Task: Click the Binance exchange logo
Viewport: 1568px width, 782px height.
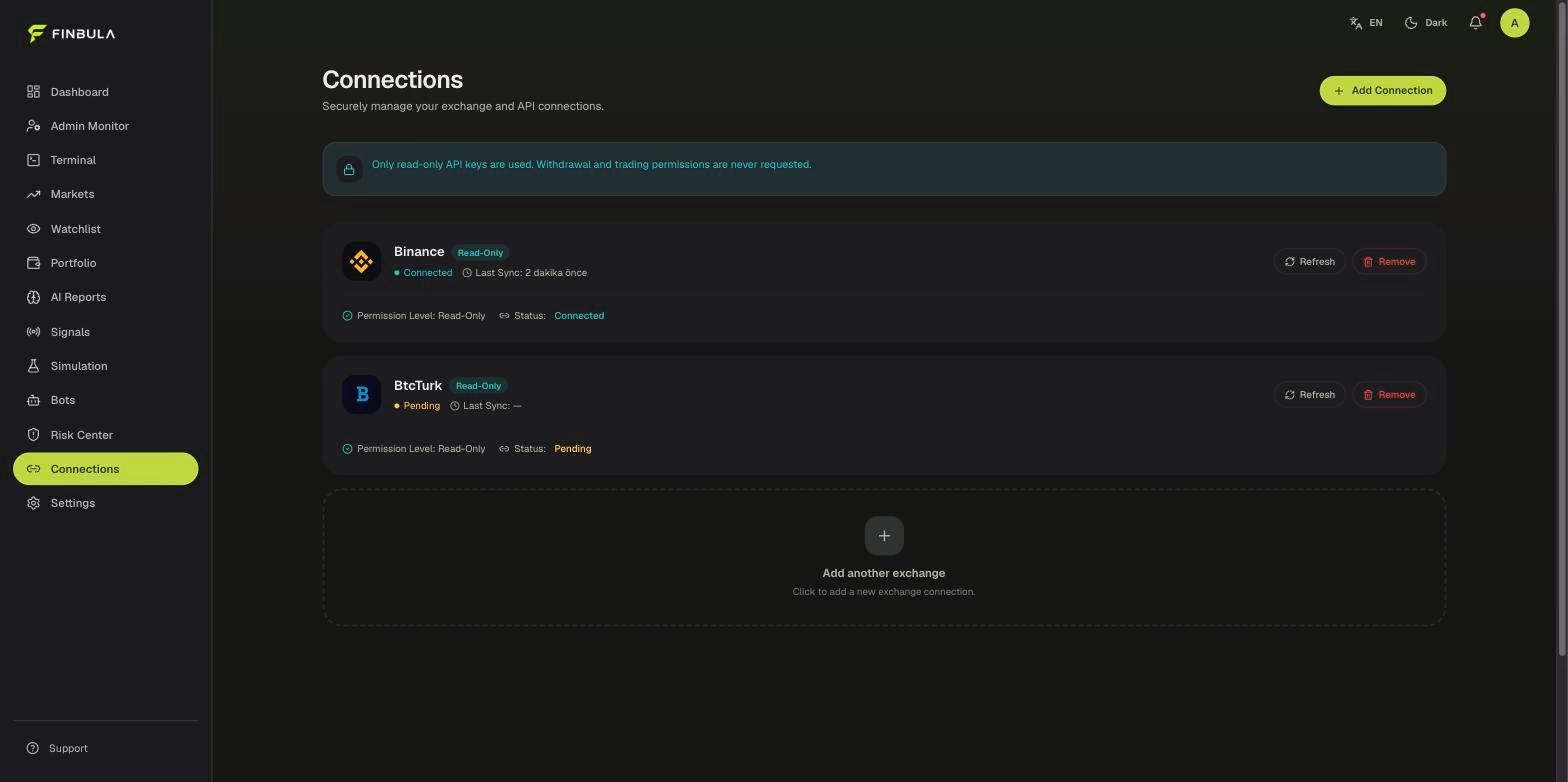Action: tap(362, 262)
